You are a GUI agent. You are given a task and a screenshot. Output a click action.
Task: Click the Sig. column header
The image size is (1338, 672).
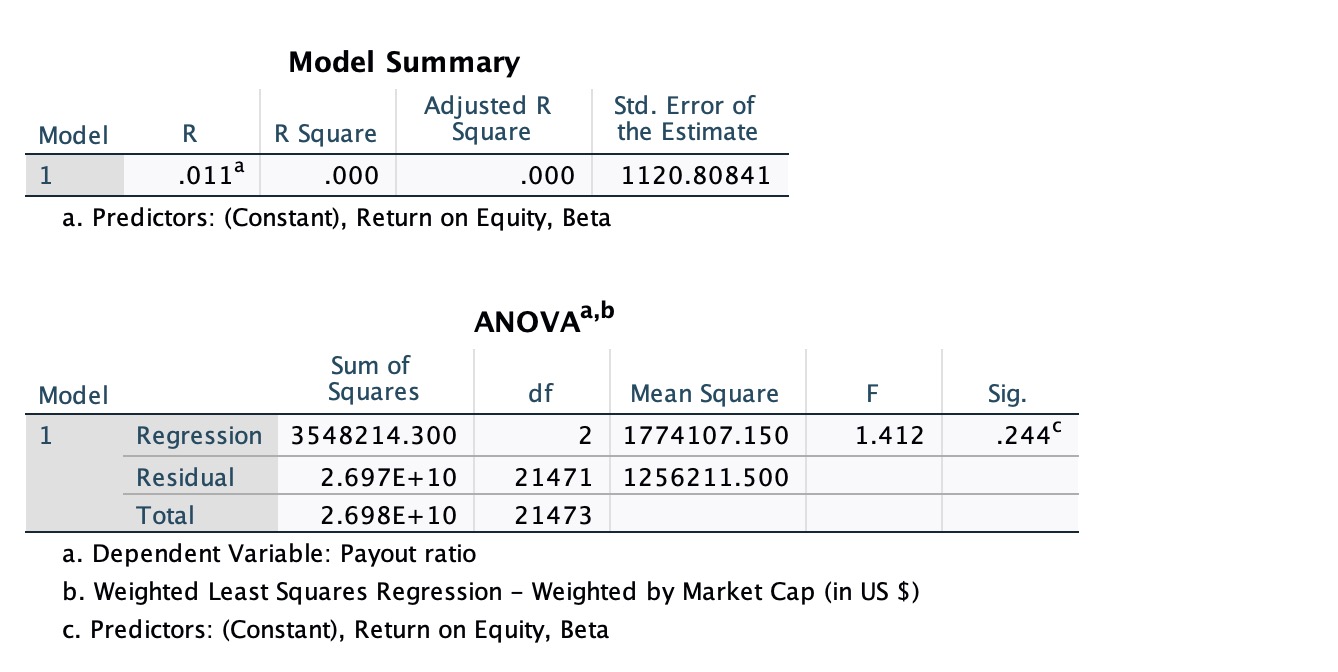click(1006, 394)
